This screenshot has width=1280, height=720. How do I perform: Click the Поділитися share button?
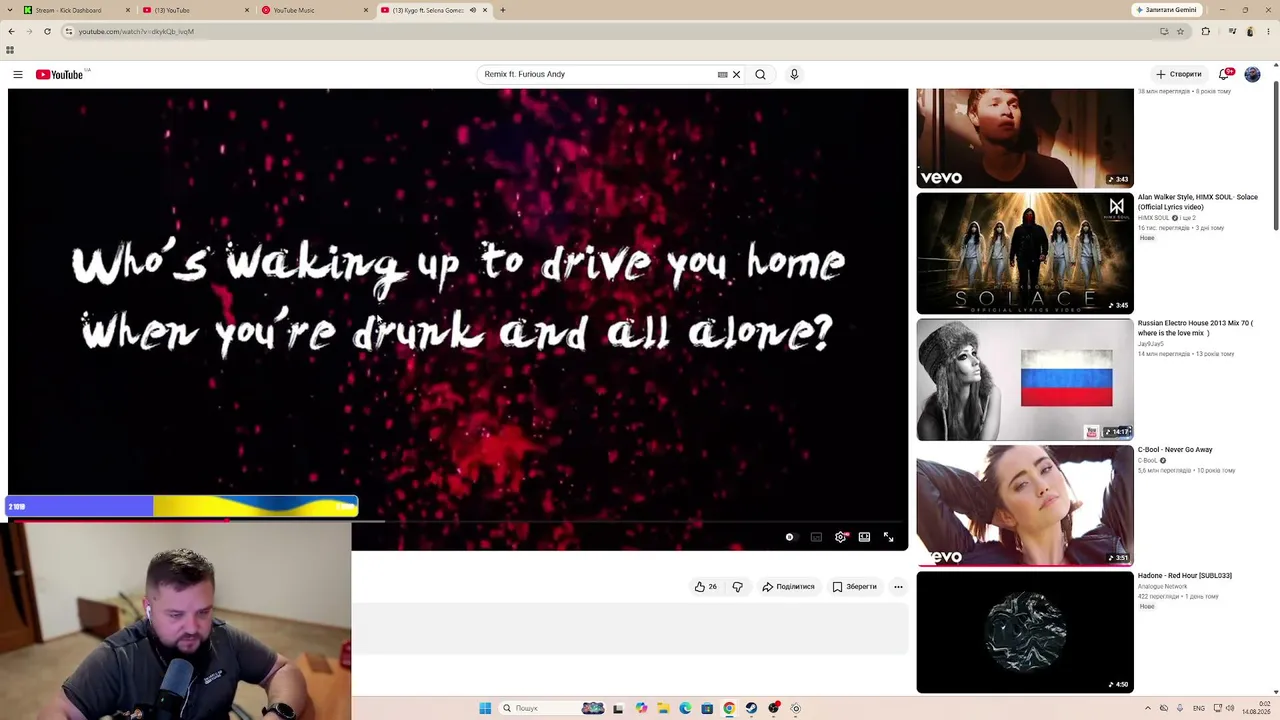click(x=788, y=587)
